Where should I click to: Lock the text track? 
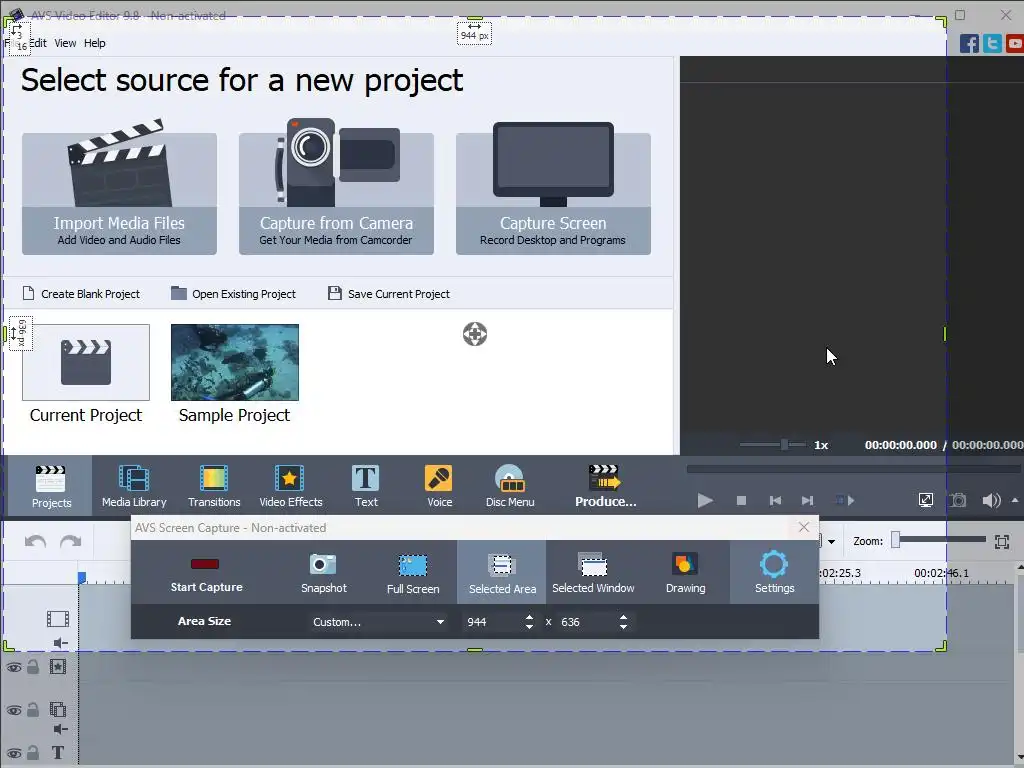pyautogui.click(x=33, y=752)
